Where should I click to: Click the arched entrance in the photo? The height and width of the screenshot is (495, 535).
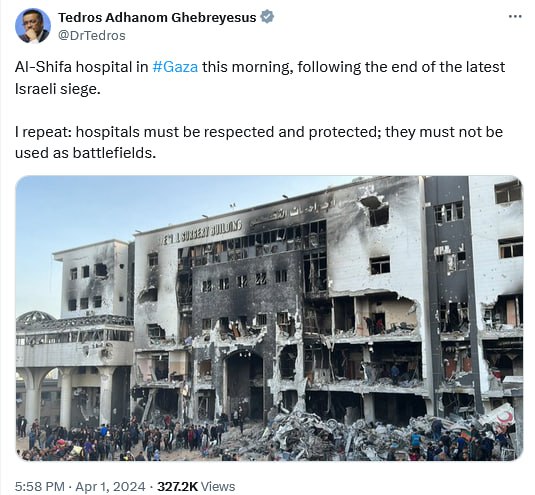pyautogui.click(x=244, y=384)
